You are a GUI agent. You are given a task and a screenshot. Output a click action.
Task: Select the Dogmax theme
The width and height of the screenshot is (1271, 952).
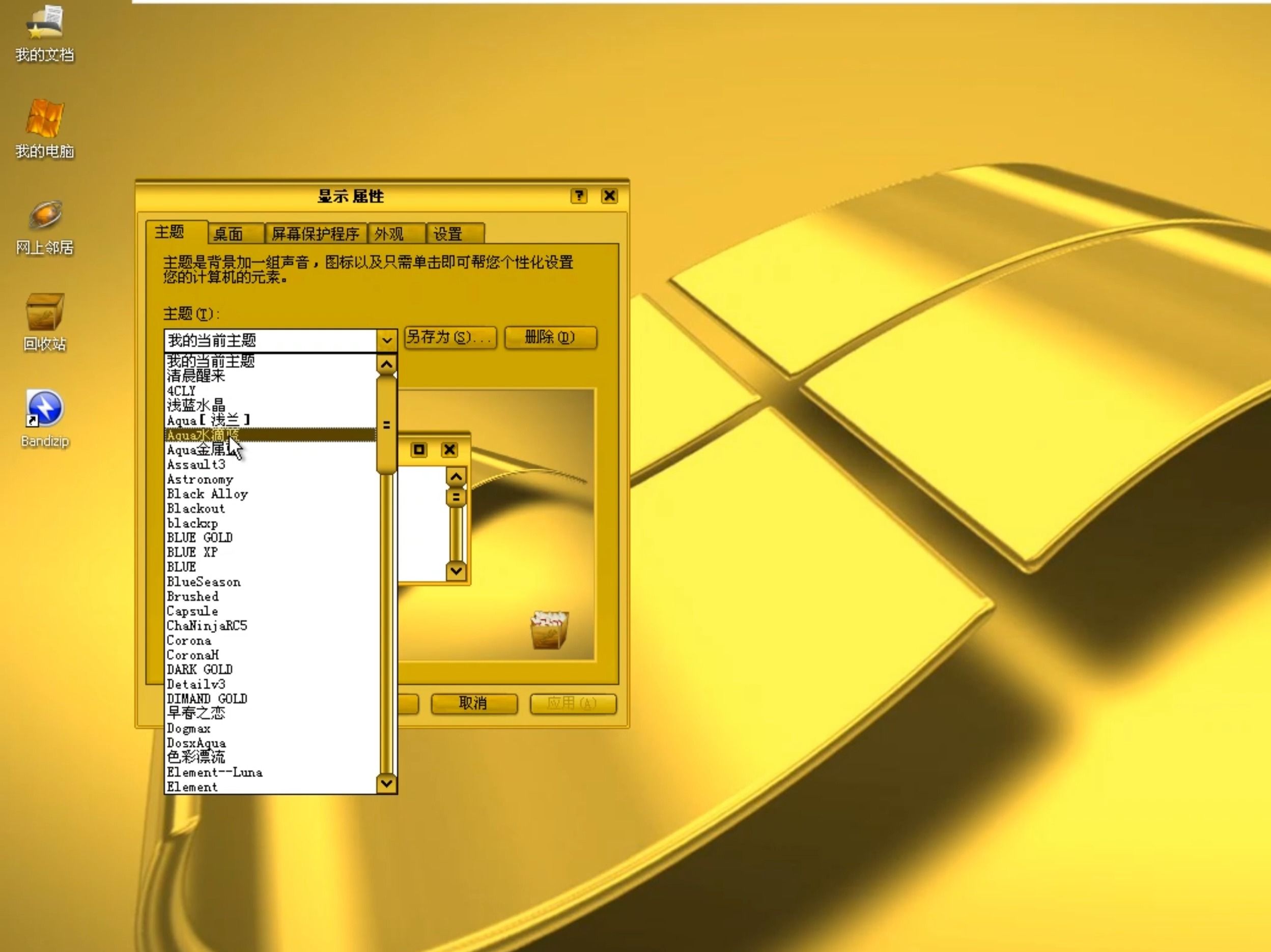[271, 728]
